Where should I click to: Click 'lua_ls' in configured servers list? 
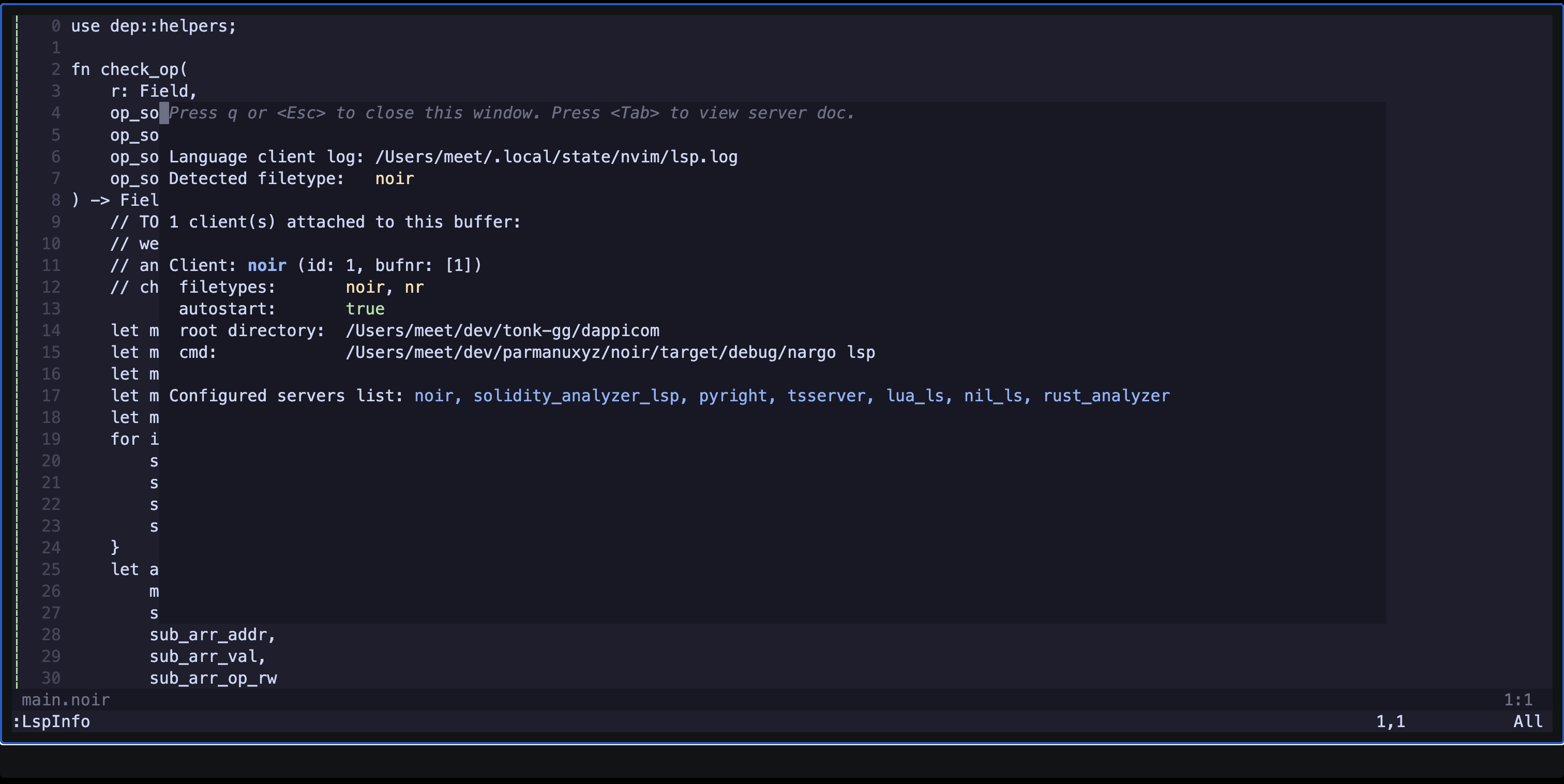pos(914,396)
